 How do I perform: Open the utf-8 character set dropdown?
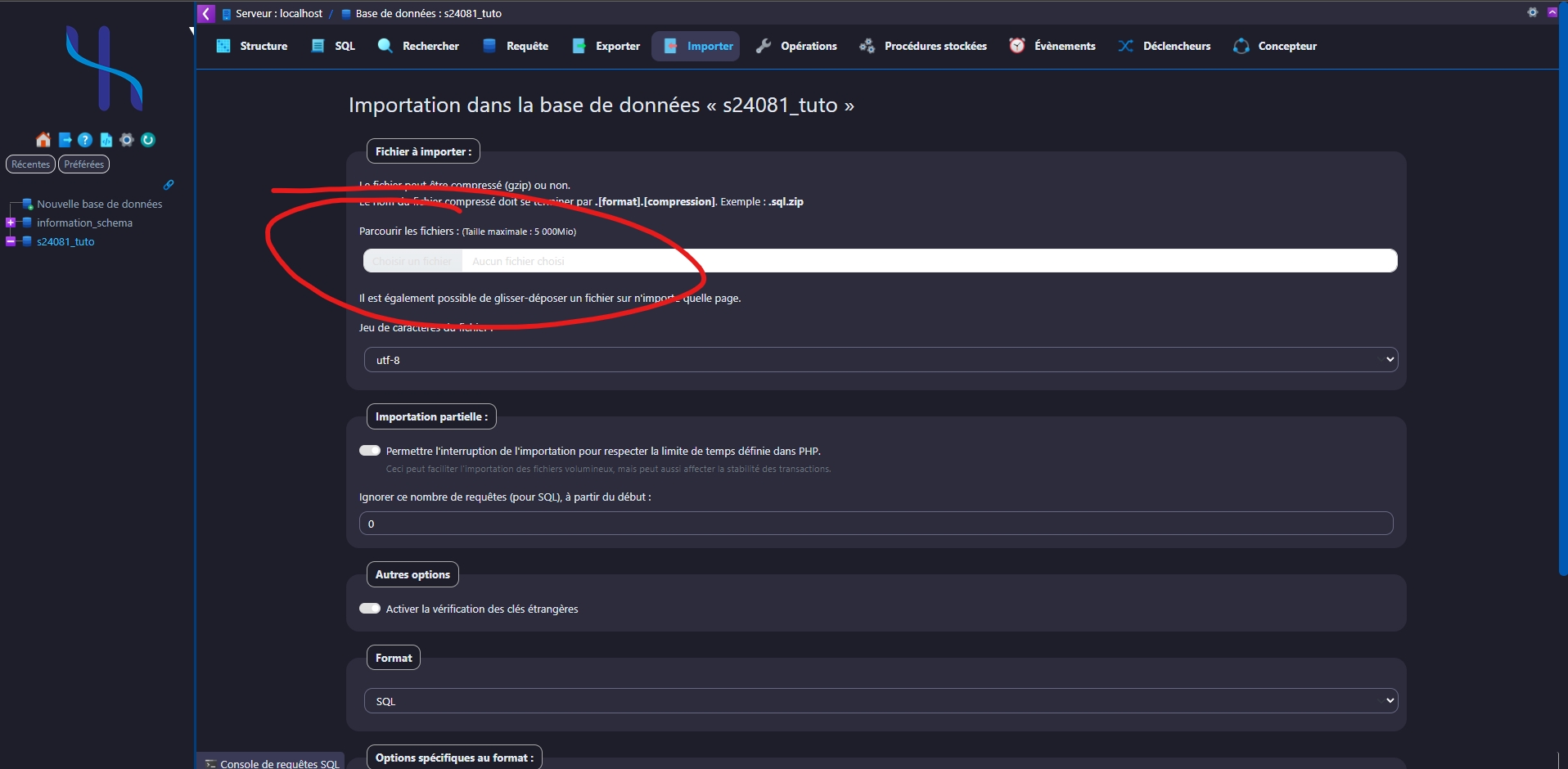(880, 360)
